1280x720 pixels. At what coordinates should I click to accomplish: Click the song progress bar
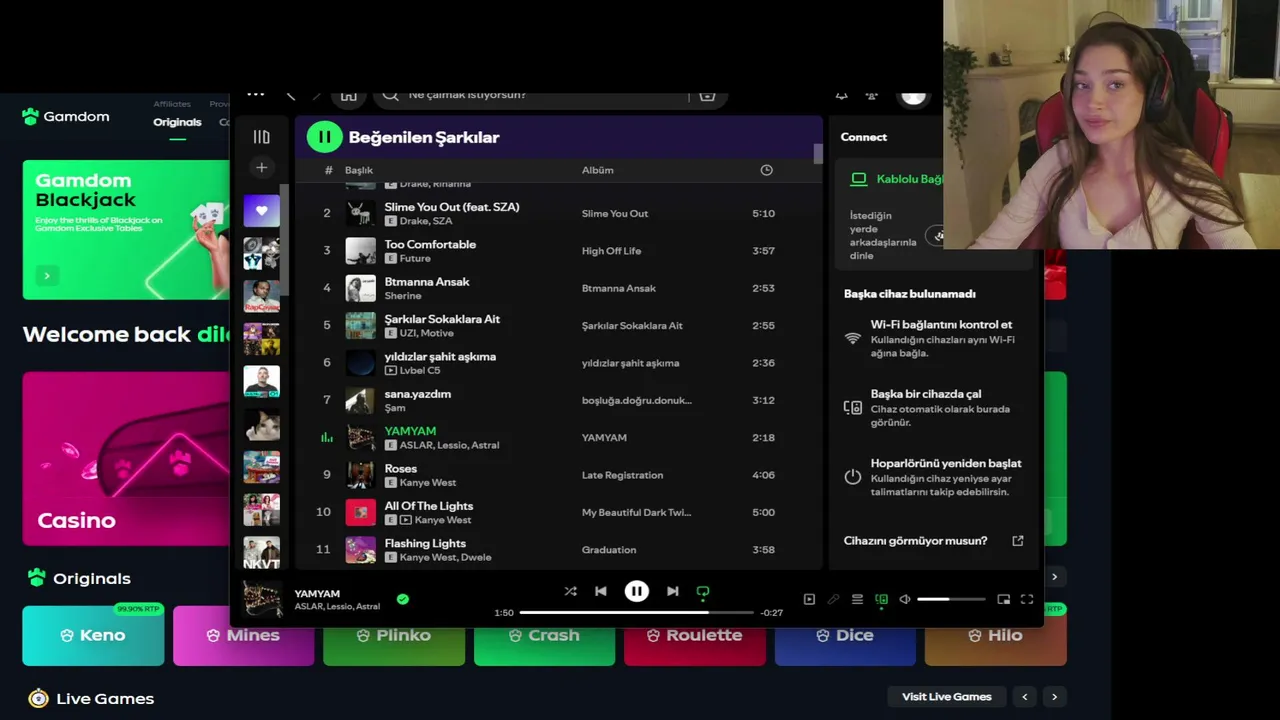point(636,612)
